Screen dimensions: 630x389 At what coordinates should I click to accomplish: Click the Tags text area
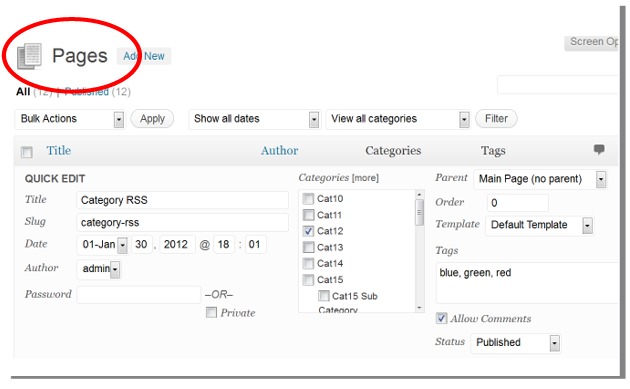point(528,283)
